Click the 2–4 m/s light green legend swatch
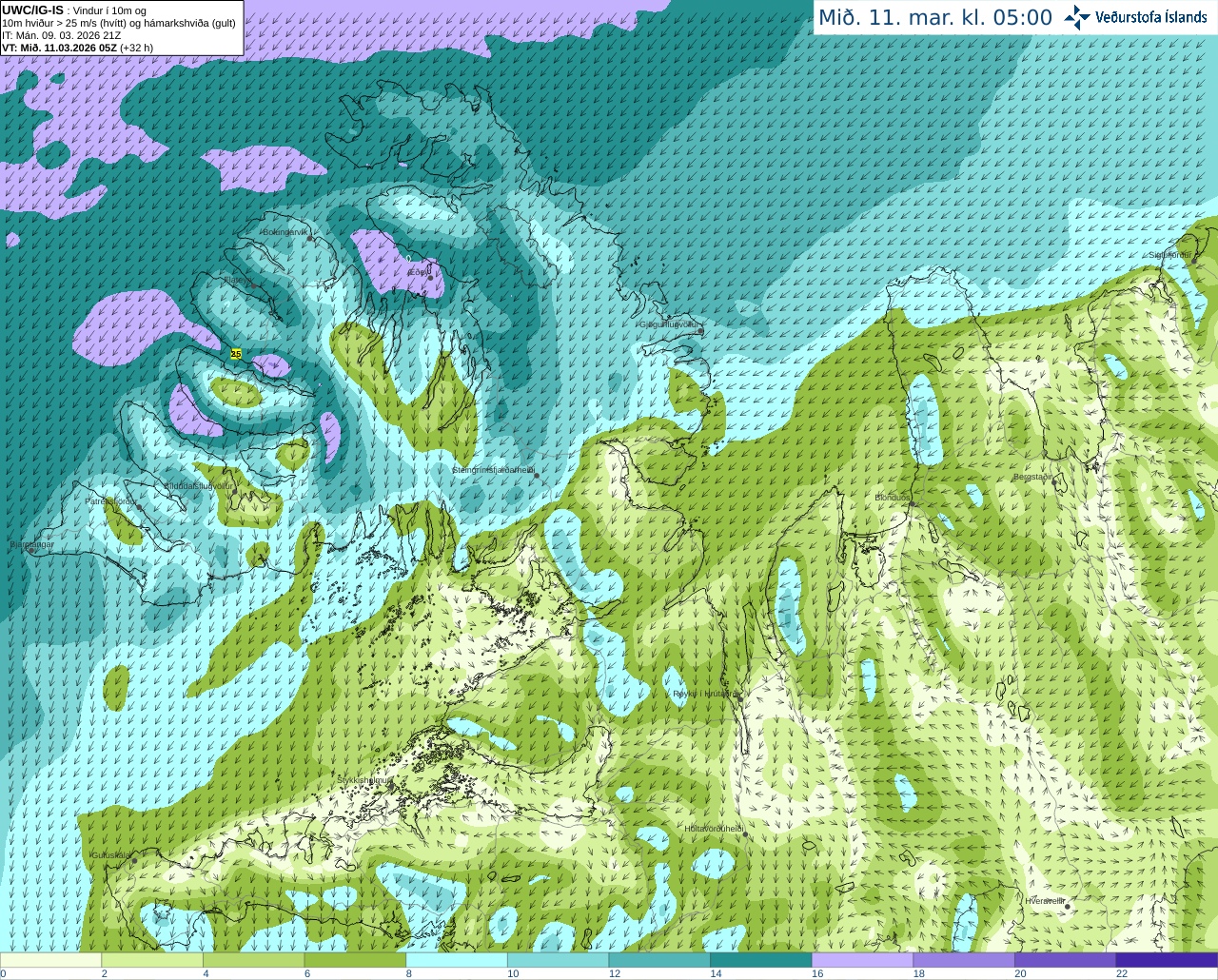Viewport: 1218px width, 980px height. tap(152, 959)
